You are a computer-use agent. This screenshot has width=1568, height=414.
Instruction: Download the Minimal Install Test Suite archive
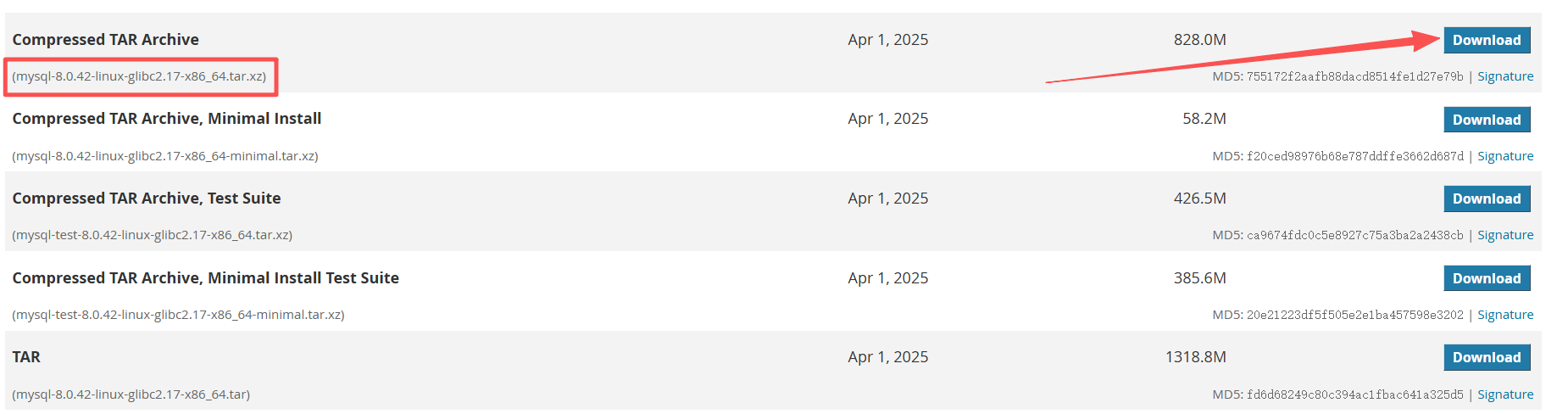1487,278
